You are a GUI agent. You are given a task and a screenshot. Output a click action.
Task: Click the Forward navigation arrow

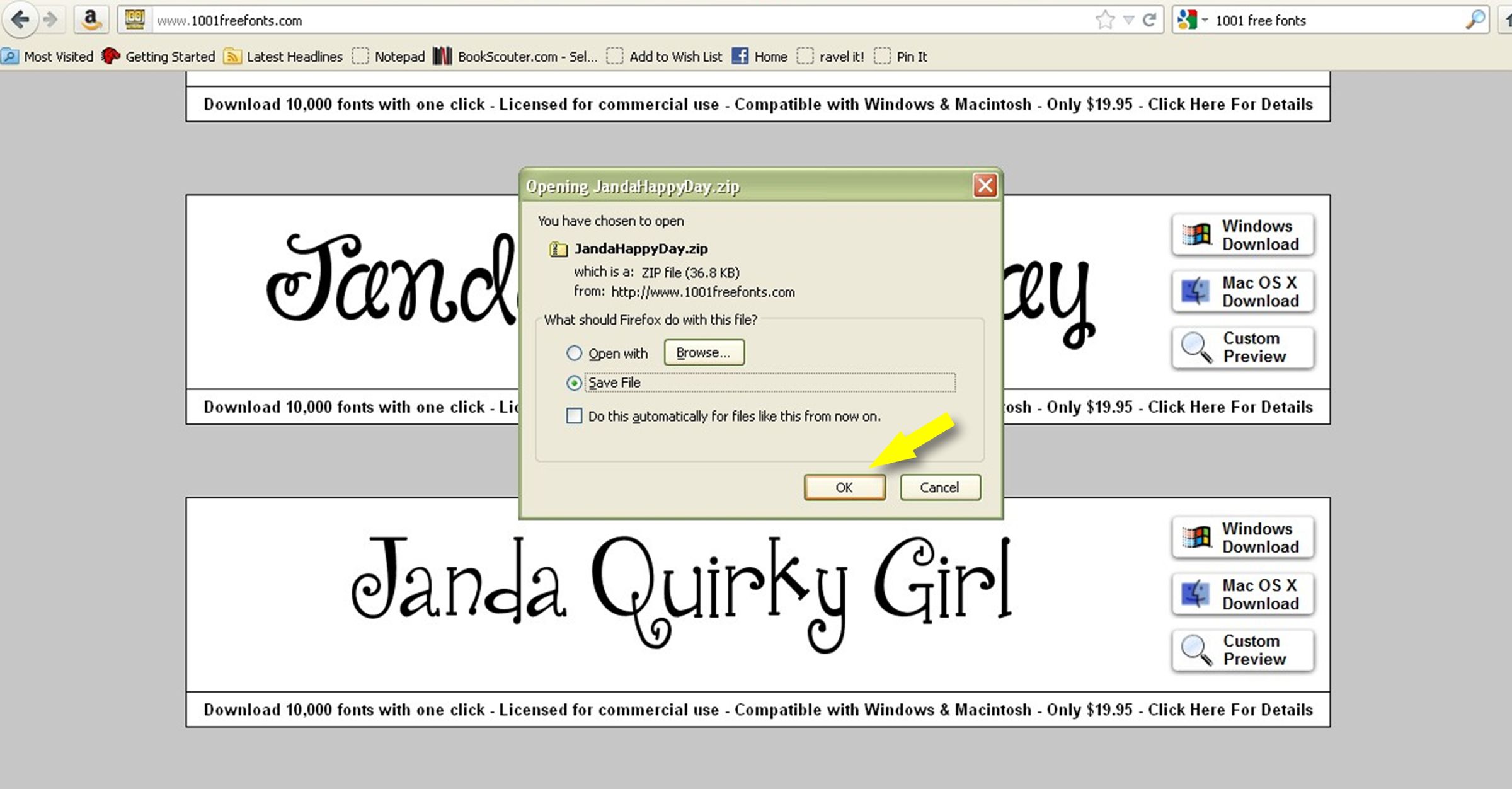[50, 20]
